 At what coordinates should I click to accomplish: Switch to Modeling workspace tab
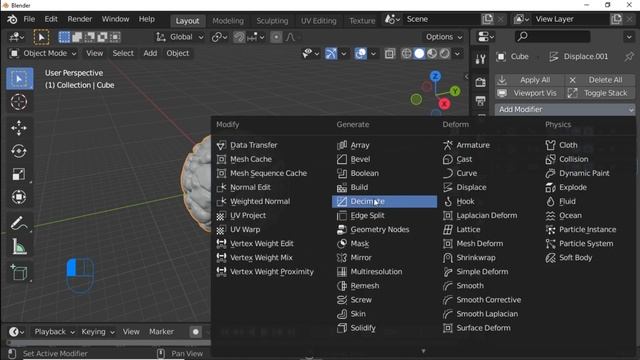coord(228,21)
